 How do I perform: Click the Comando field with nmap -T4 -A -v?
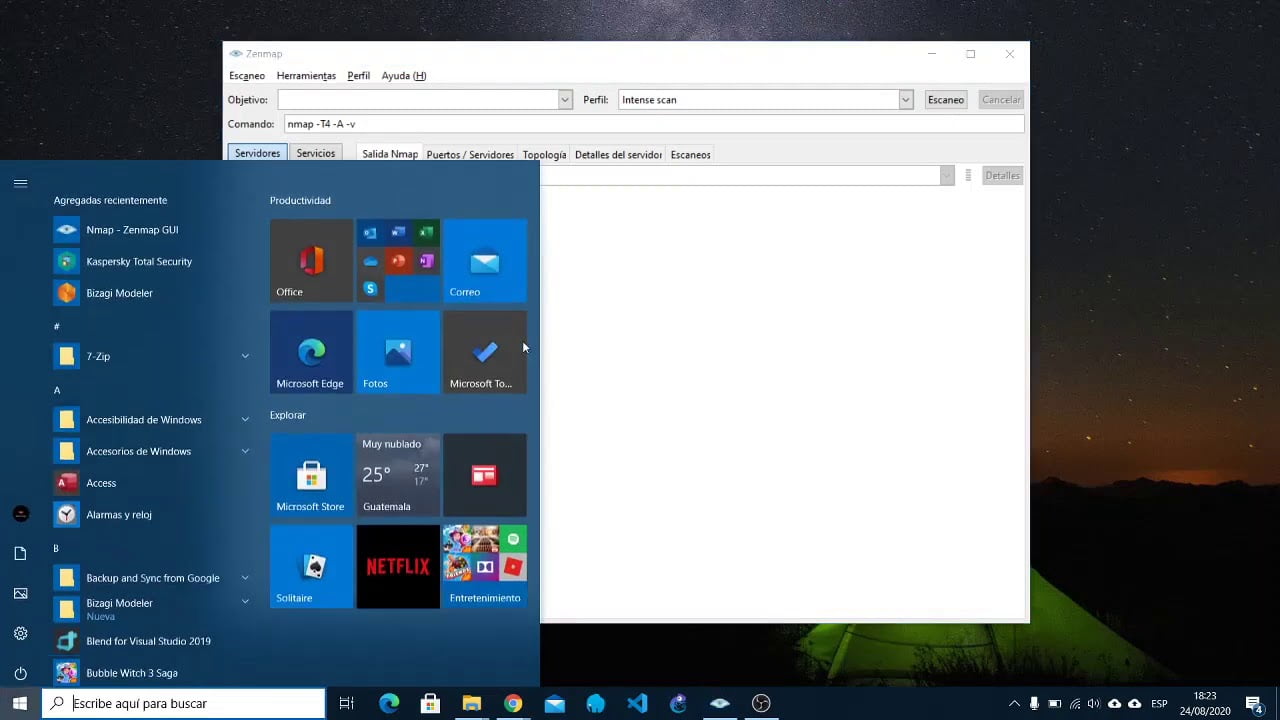(x=654, y=124)
